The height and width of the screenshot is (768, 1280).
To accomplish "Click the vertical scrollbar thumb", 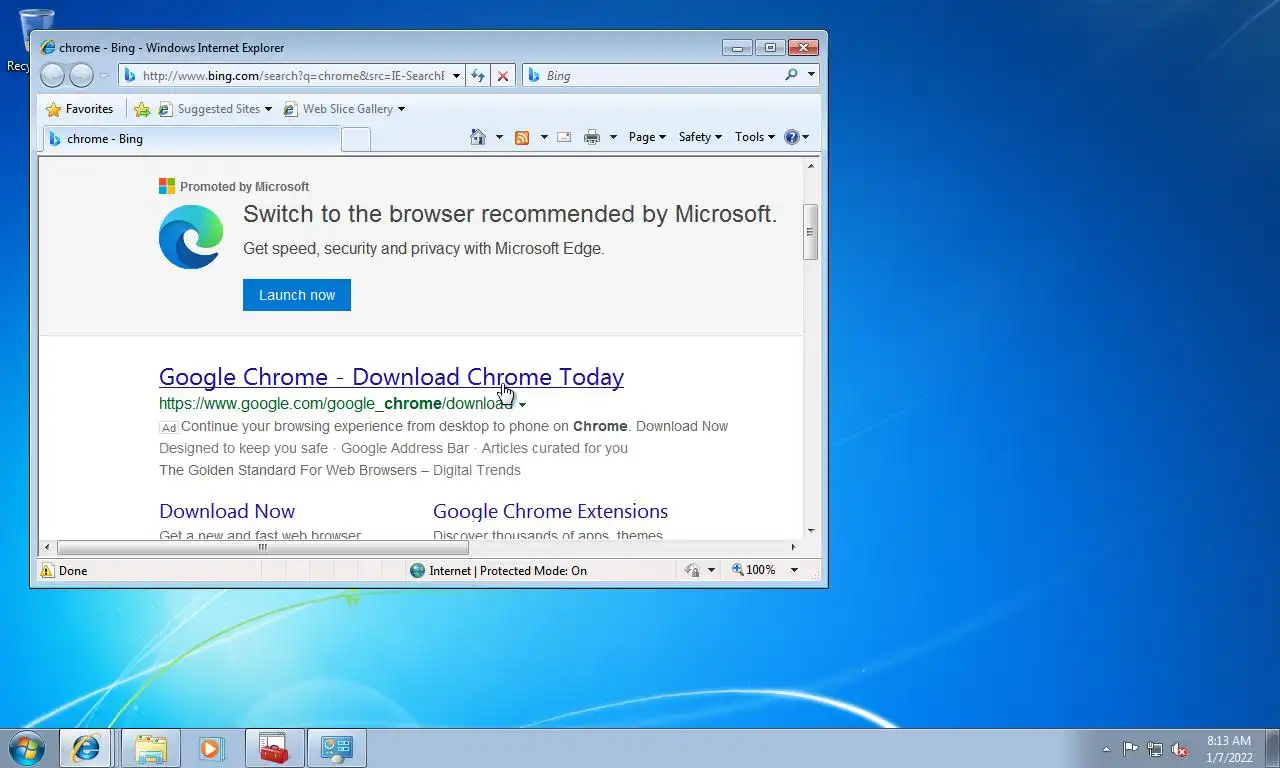I will pos(811,232).
